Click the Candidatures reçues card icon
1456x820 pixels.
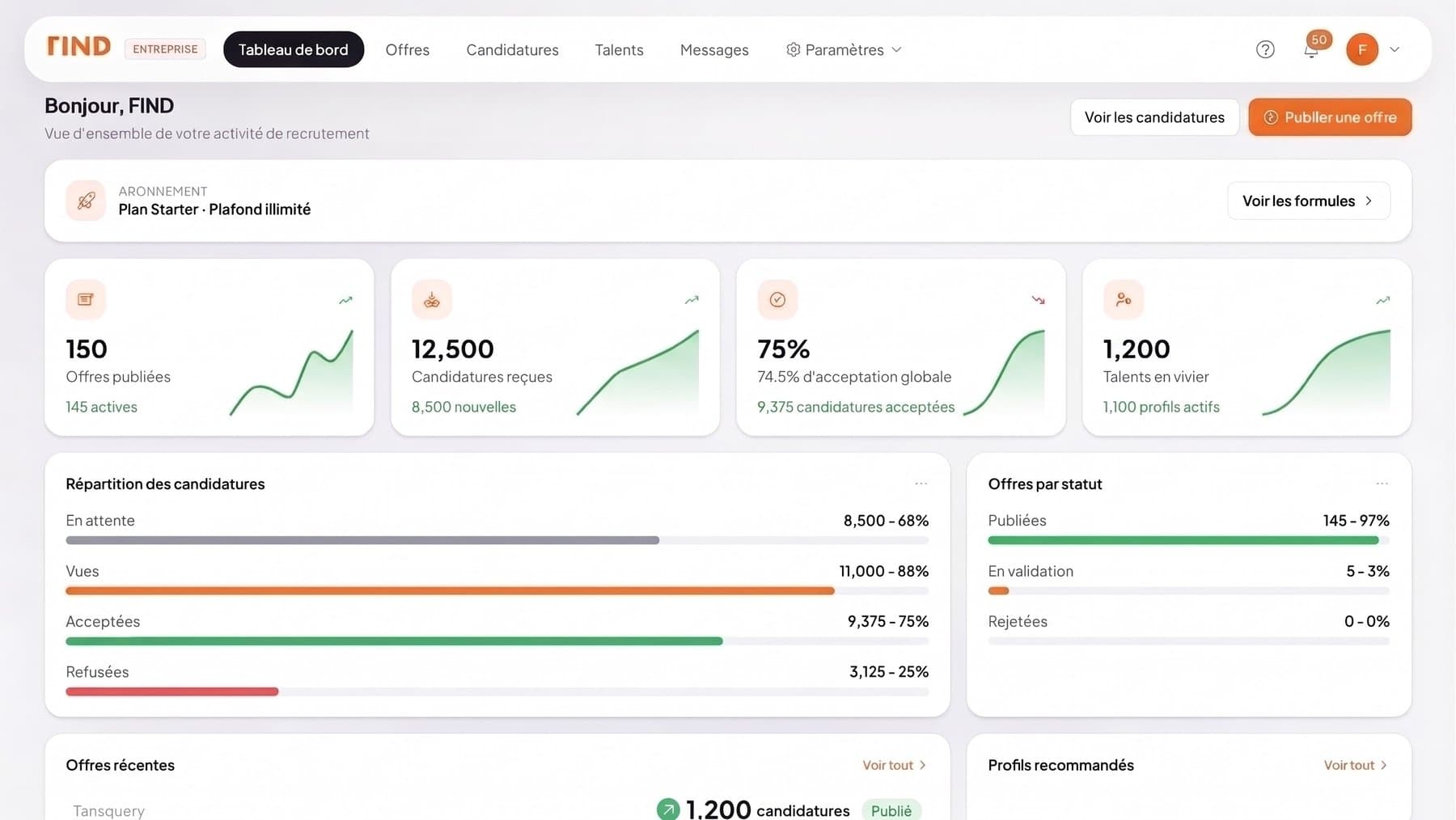432,299
